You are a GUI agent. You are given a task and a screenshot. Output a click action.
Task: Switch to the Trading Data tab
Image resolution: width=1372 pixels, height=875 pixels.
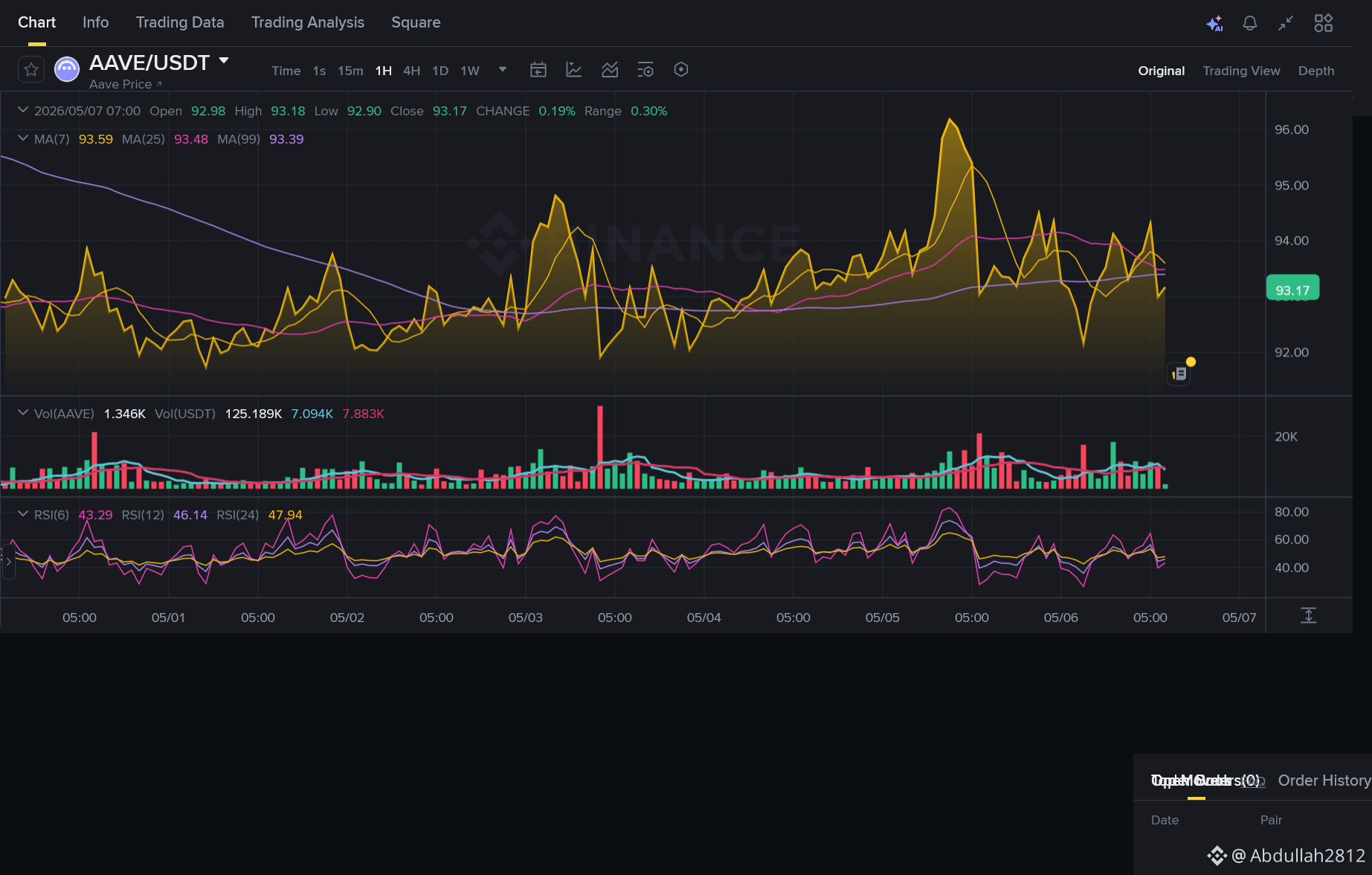pos(180,22)
